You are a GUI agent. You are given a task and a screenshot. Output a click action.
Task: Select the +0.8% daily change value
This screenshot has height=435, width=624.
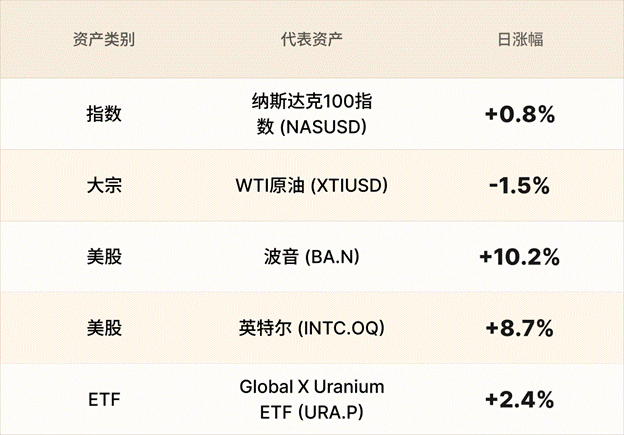tap(520, 114)
